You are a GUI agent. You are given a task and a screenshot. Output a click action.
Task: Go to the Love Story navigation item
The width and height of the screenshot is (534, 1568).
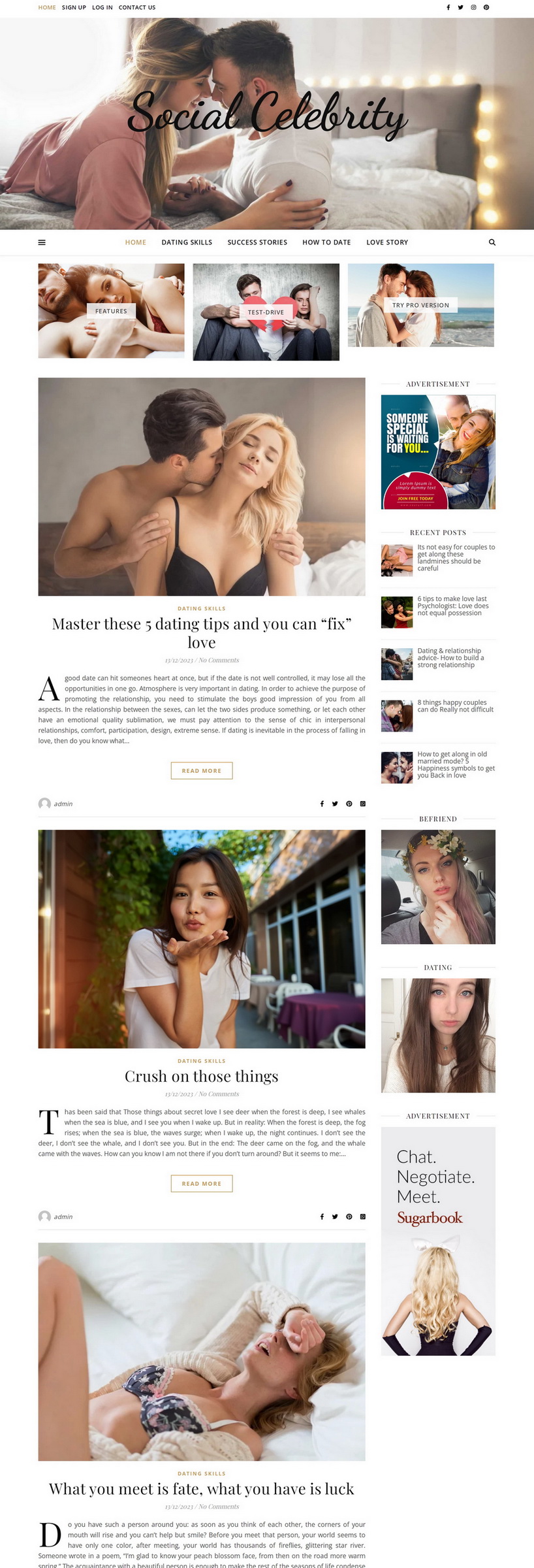[x=387, y=242]
